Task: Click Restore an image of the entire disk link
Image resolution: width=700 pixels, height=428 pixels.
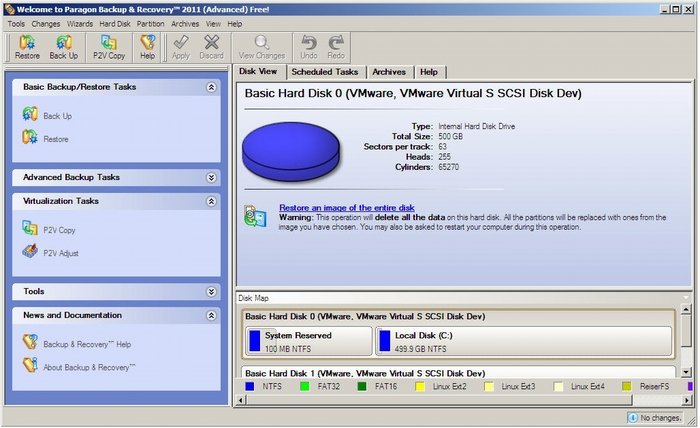Action: pyautogui.click(x=346, y=208)
